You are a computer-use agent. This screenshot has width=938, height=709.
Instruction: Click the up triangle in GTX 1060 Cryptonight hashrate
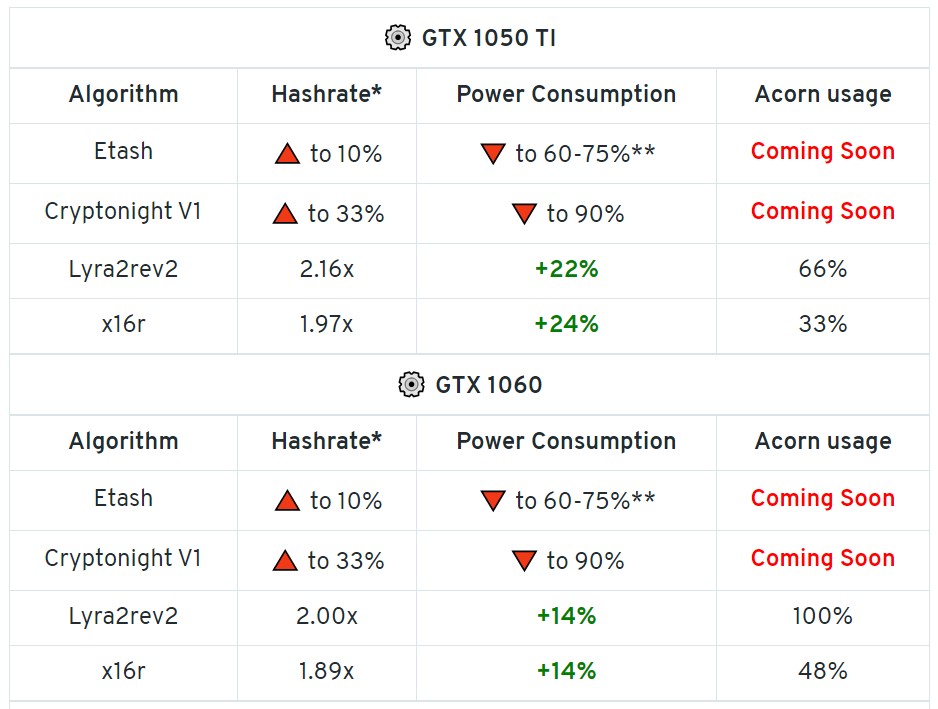click(285, 561)
